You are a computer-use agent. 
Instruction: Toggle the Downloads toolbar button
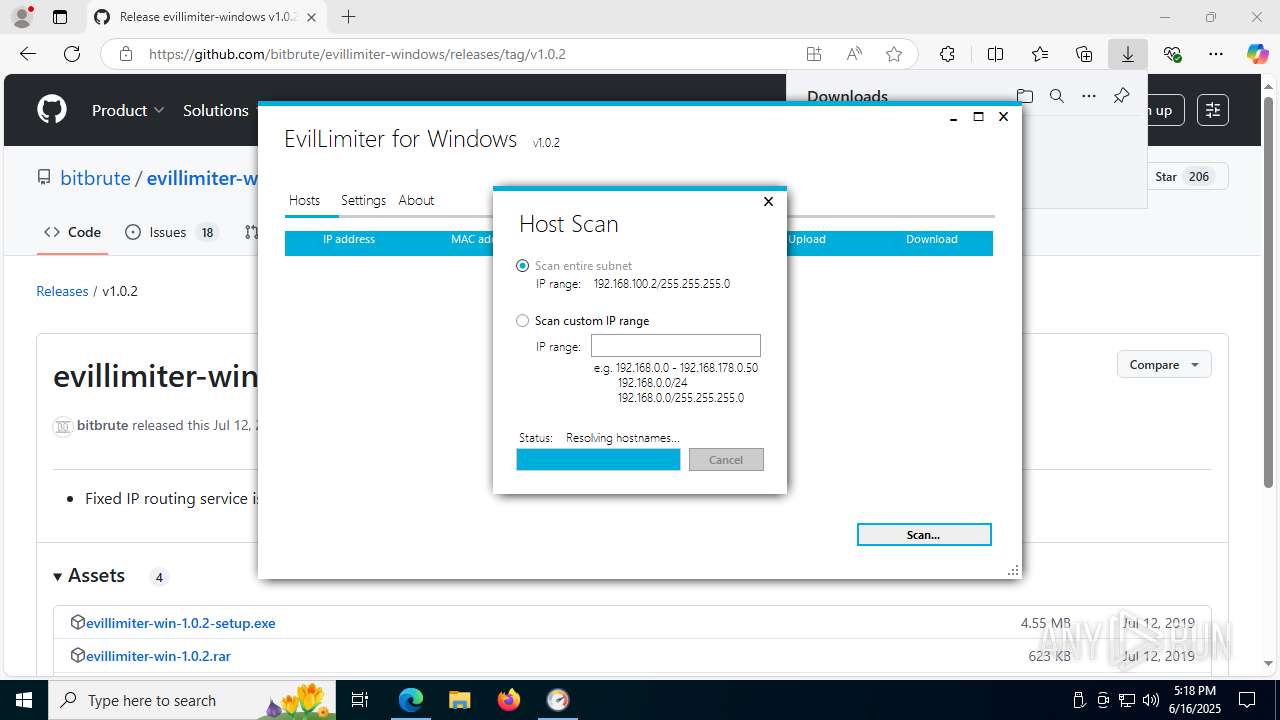[1128, 54]
